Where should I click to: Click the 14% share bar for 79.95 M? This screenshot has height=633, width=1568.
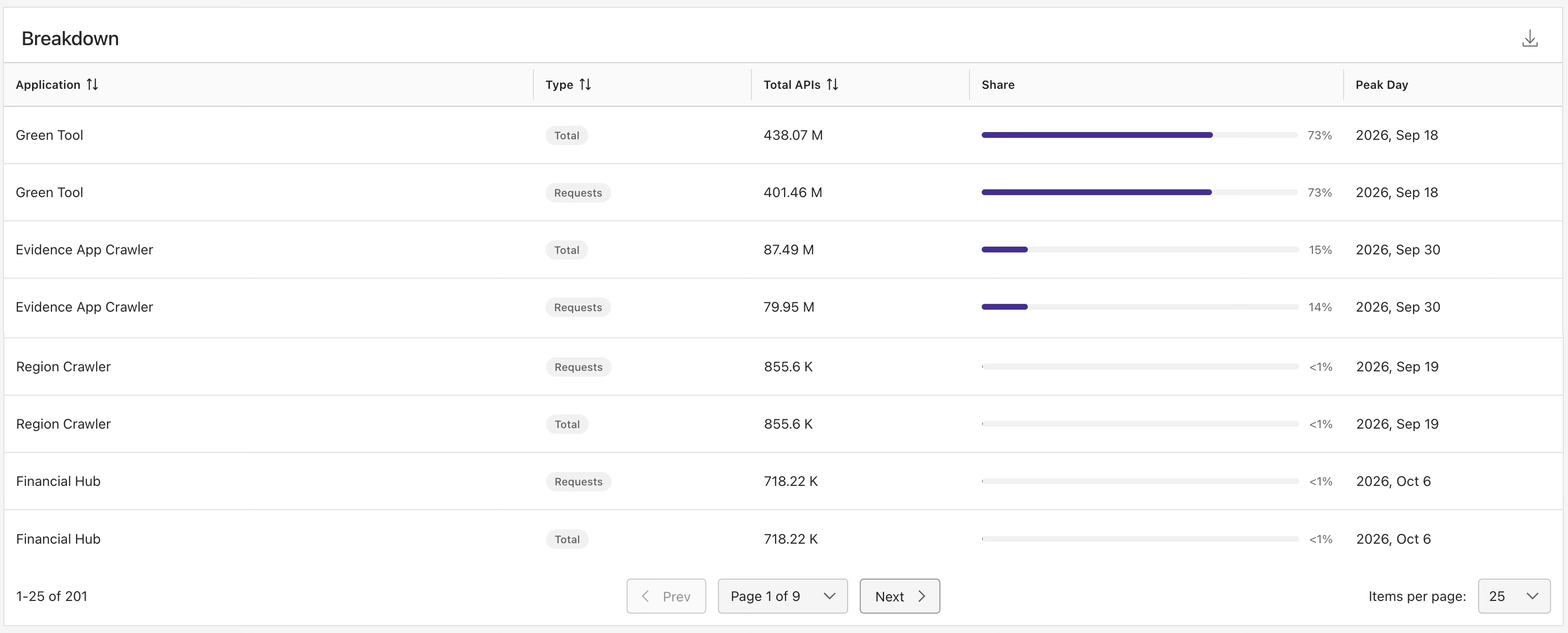coord(1140,307)
